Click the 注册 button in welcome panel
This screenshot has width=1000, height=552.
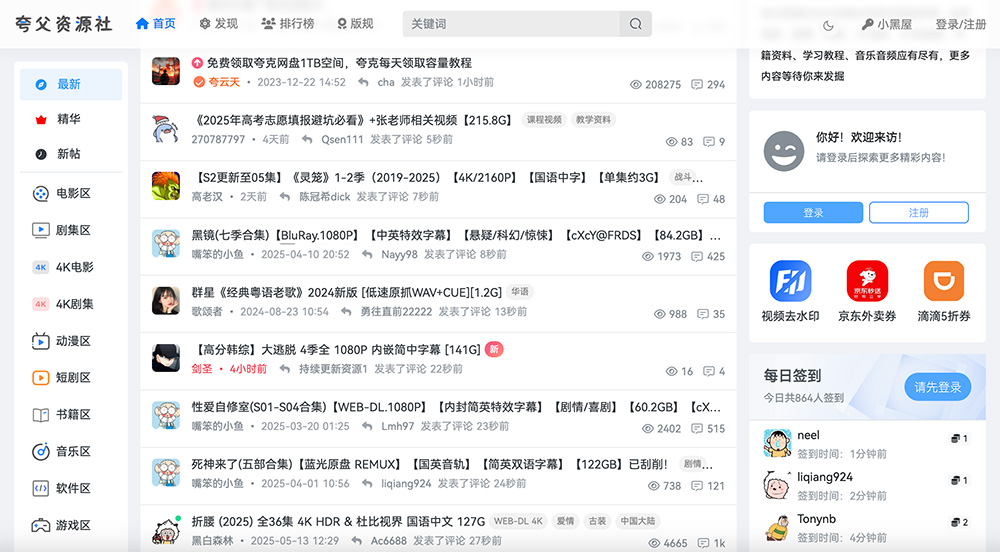[x=918, y=212]
